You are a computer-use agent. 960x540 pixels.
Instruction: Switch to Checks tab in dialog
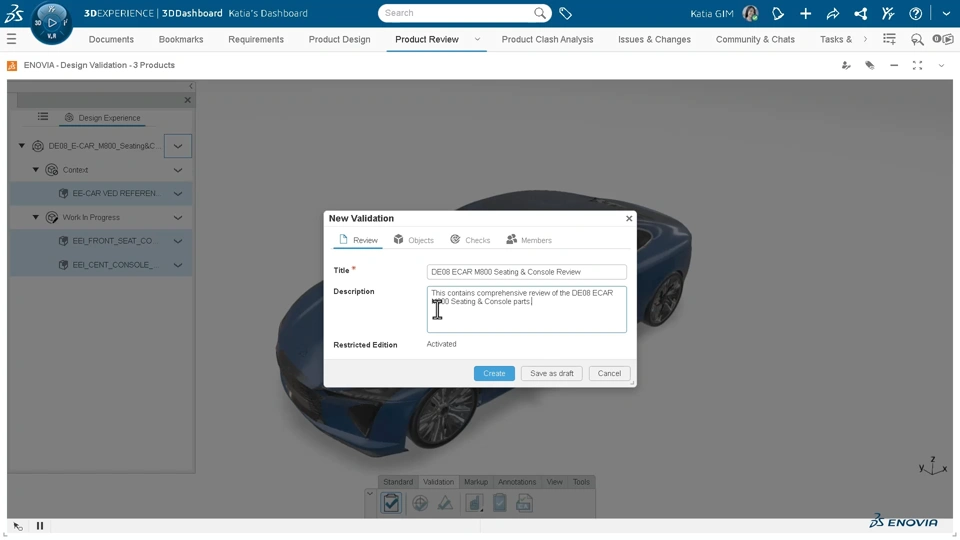tap(470, 240)
